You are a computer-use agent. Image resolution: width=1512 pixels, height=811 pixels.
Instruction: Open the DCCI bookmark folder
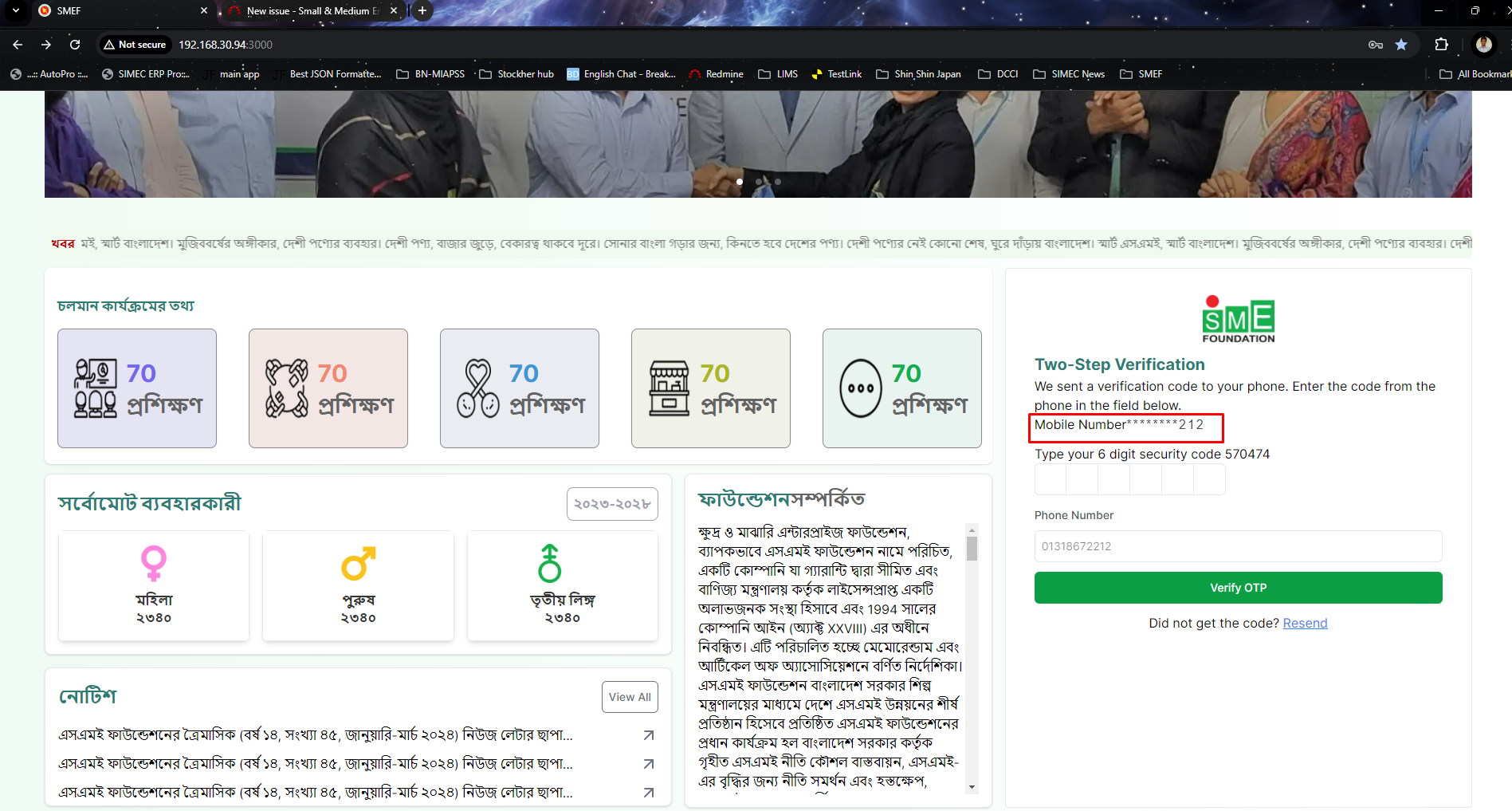998,74
